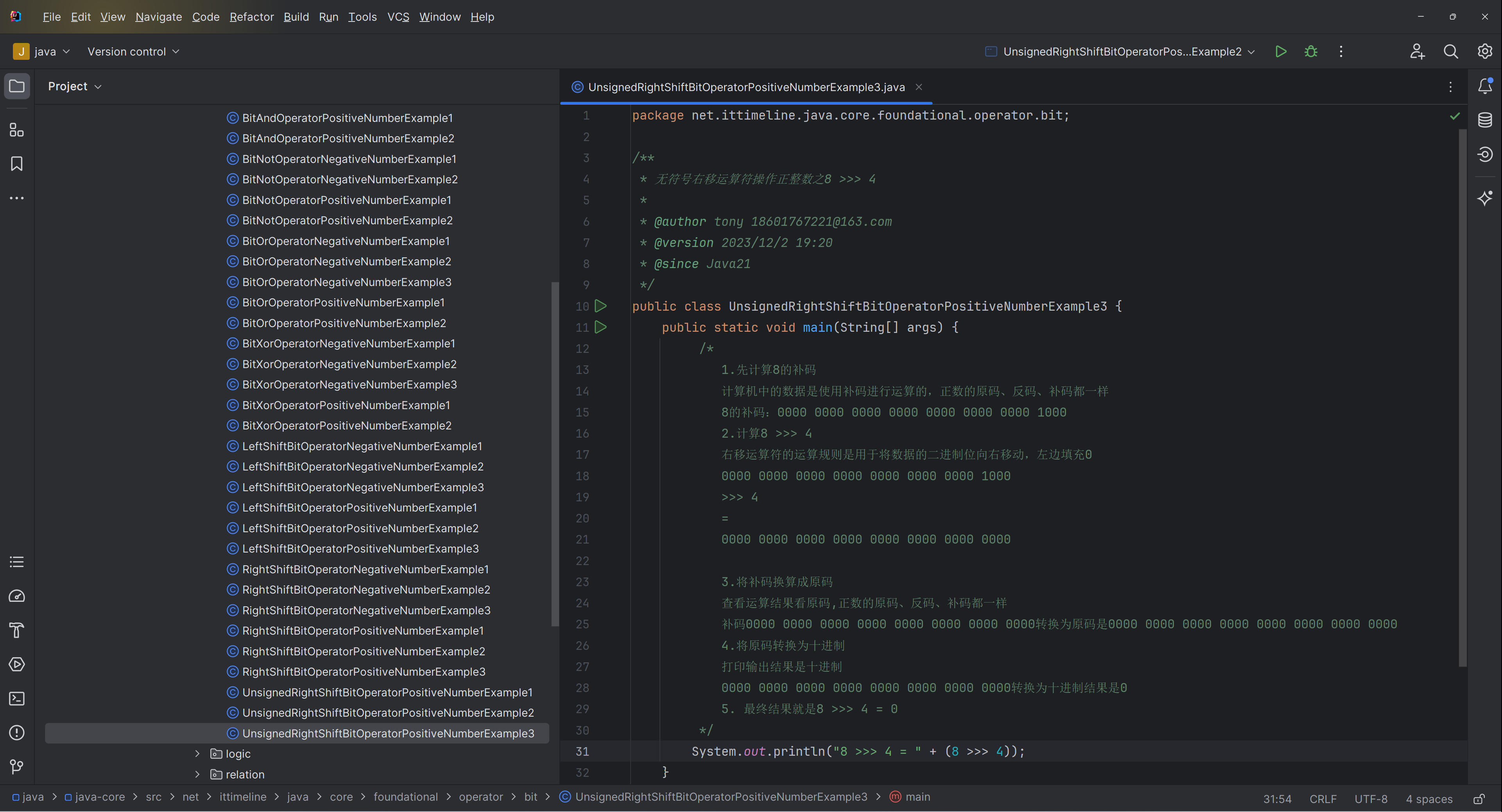Expand the relation folder
This screenshot has width=1502, height=812.
197,774
